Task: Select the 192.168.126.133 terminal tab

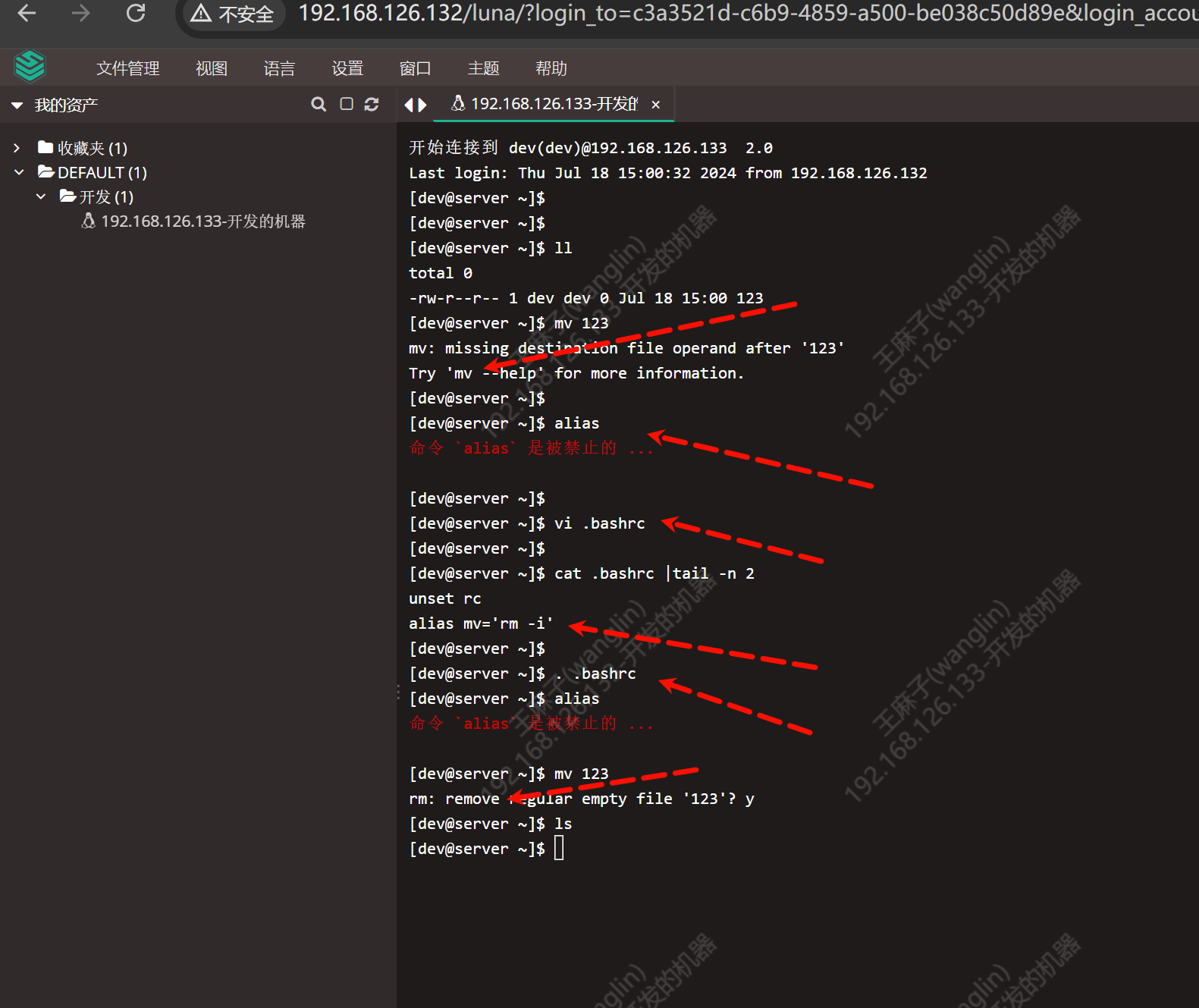Action: [x=546, y=104]
